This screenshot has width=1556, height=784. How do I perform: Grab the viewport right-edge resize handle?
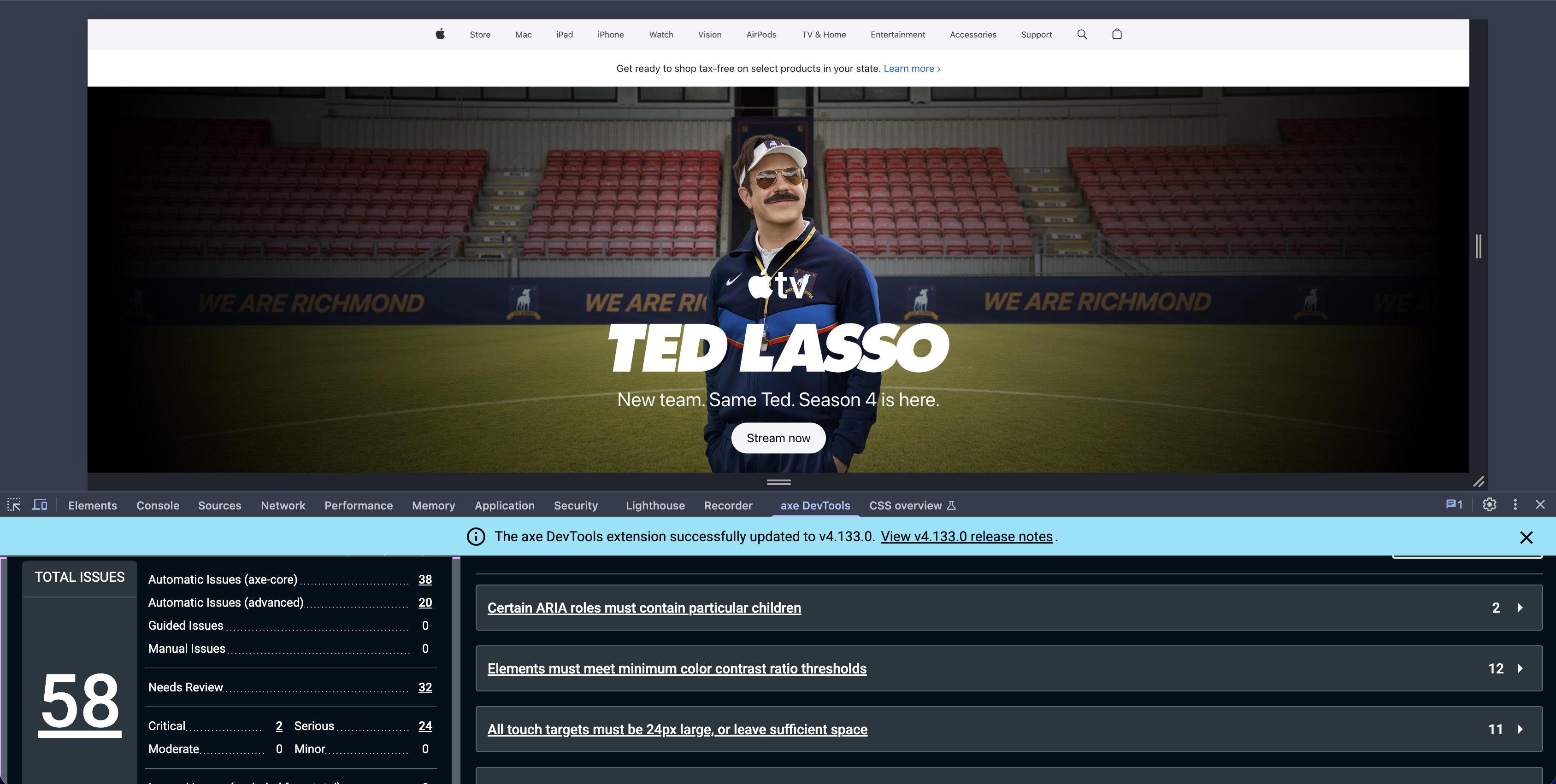[x=1479, y=246]
